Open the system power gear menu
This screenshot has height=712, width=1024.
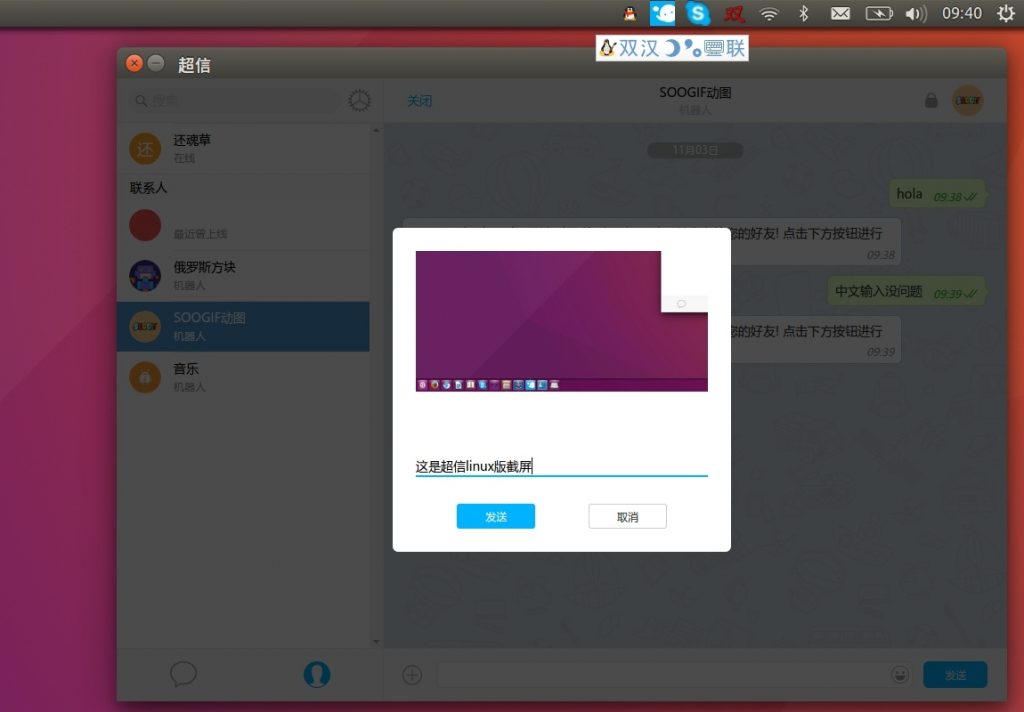coord(1005,14)
